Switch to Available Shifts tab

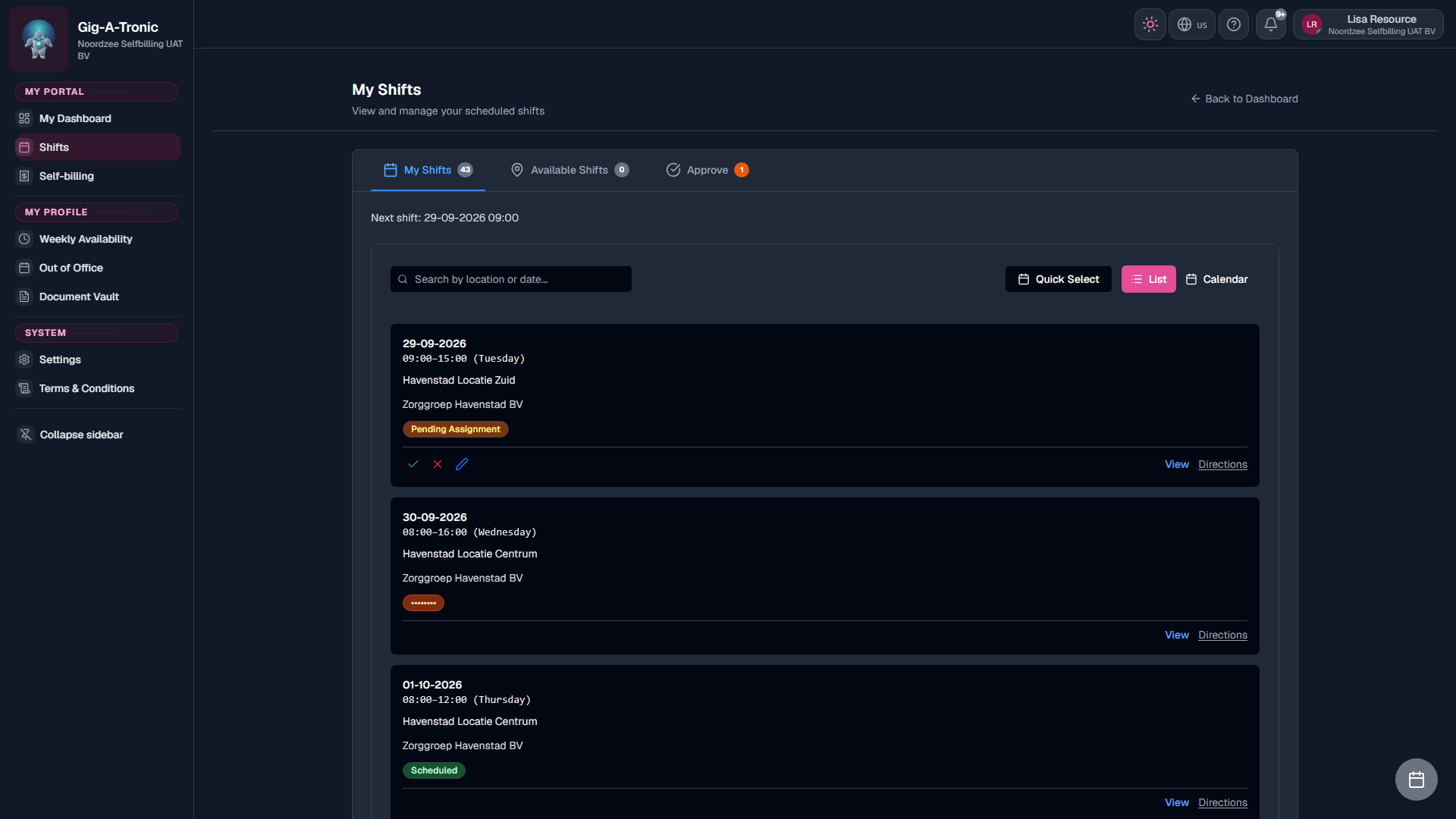point(570,170)
